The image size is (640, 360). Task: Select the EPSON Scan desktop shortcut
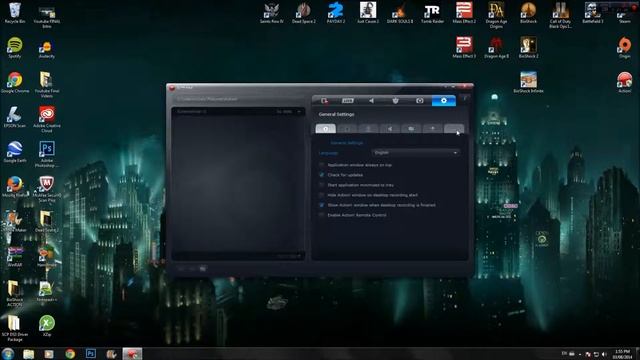[15, 117]
